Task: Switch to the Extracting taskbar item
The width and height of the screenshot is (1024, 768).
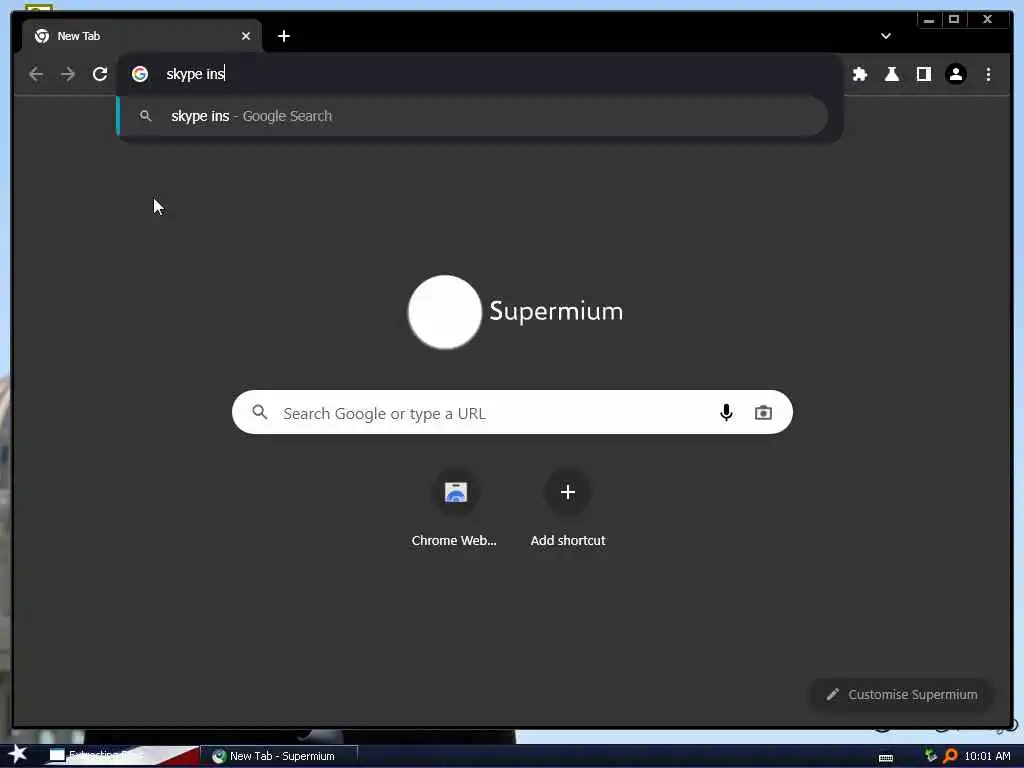Action: coord(124,756)
